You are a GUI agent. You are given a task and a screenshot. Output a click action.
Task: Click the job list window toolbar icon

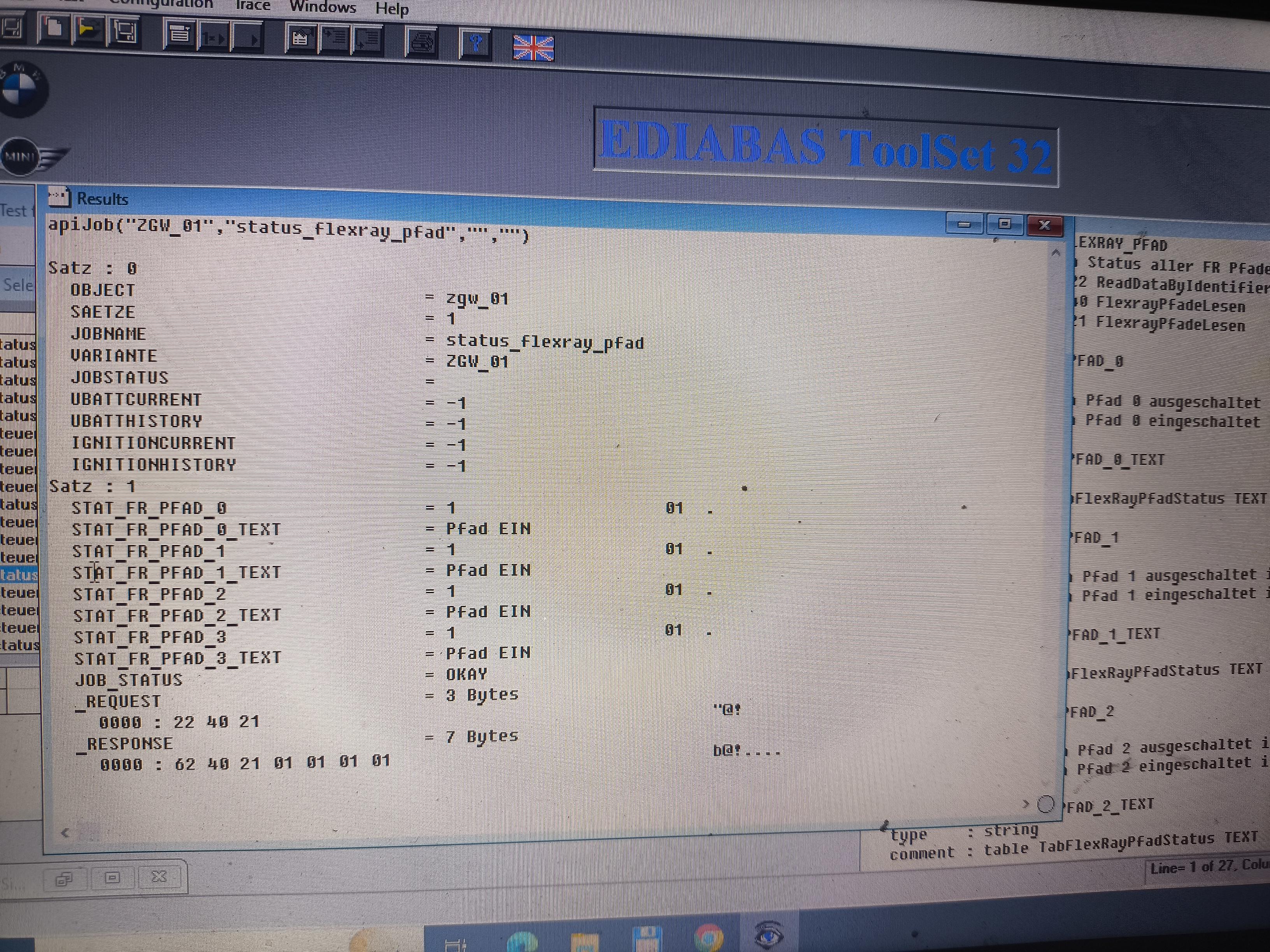coord(180,35)
